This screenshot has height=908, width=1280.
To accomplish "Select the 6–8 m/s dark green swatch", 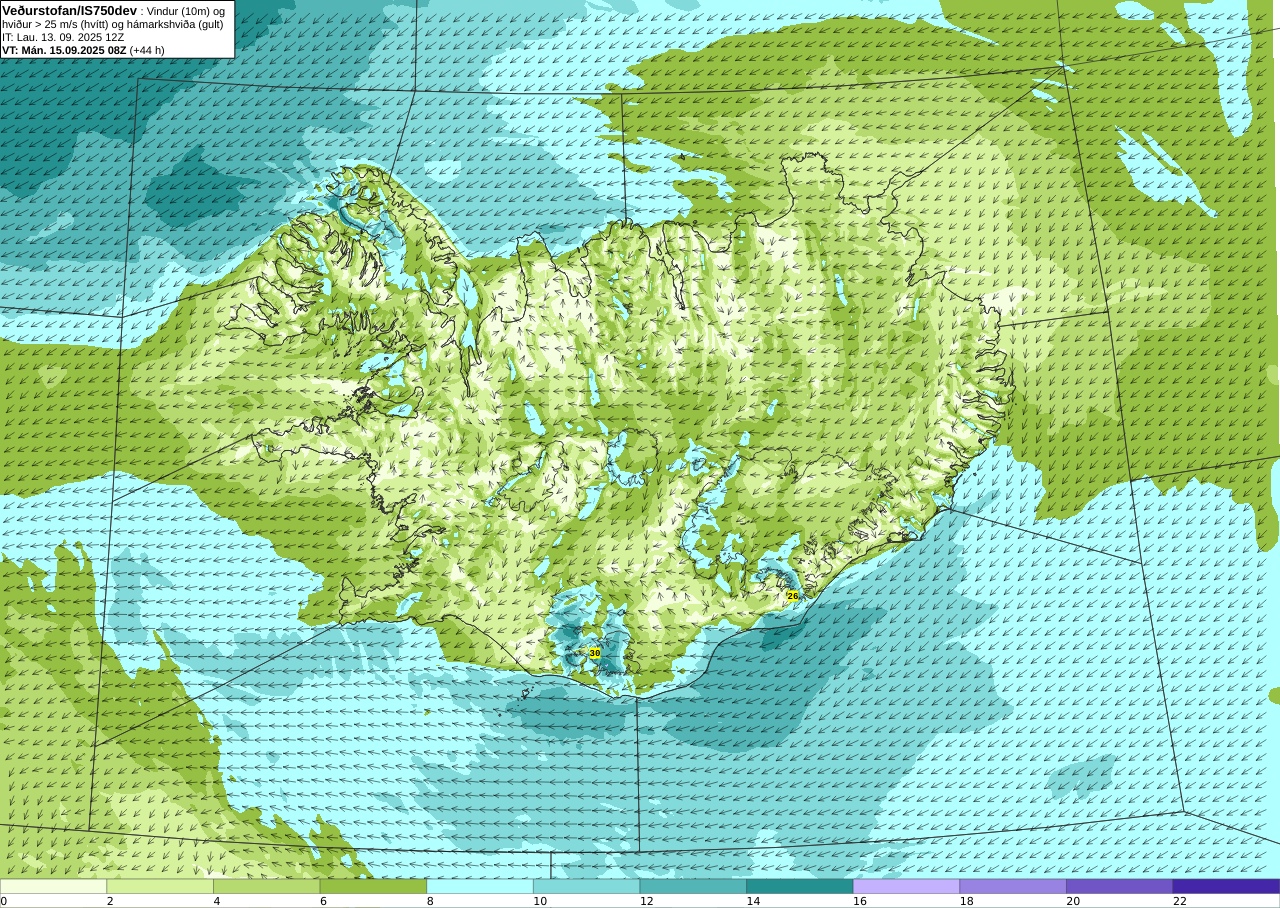I will 373,886.
